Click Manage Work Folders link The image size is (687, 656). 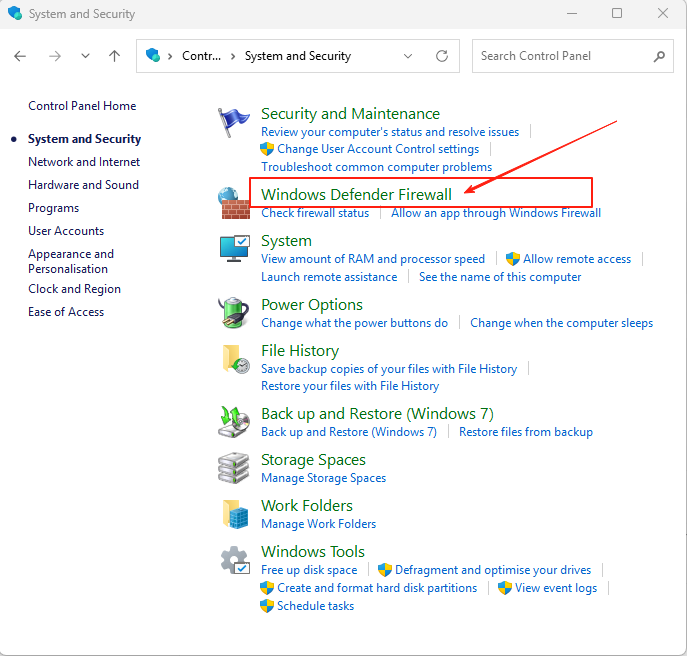(319, 524)
